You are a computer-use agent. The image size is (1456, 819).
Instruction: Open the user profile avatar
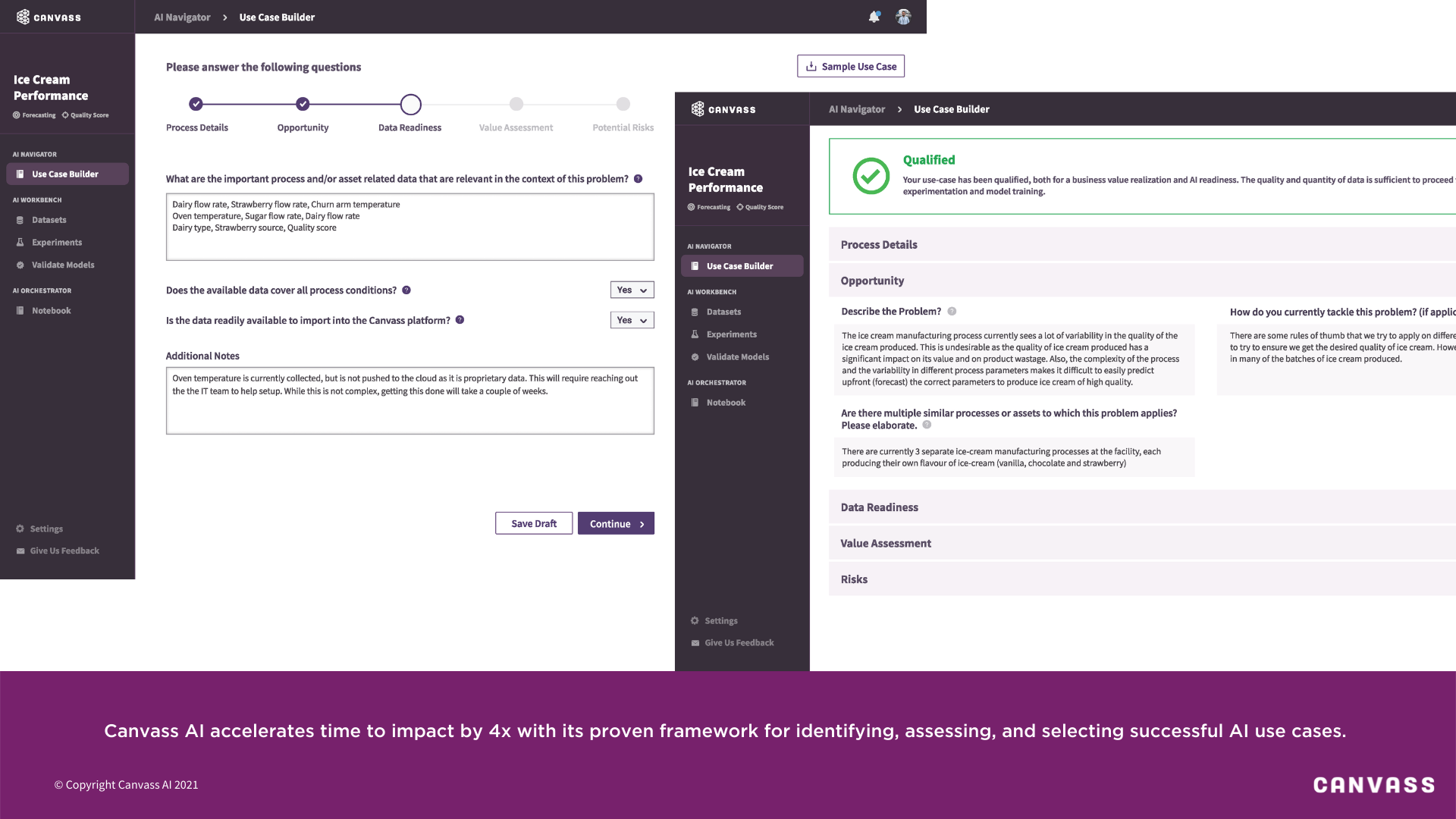[x=903, y=17]
